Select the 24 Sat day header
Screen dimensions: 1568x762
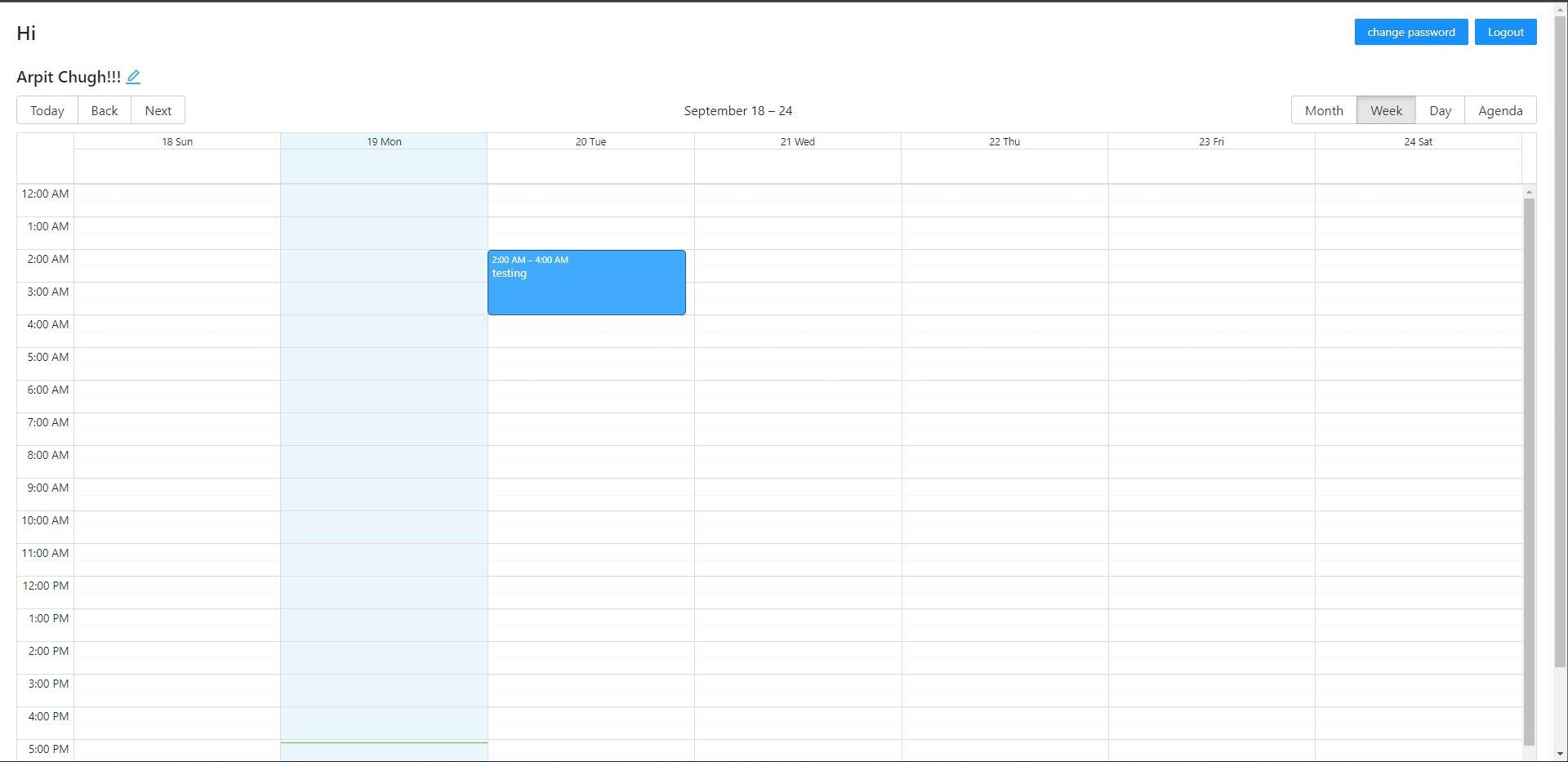1418,141
